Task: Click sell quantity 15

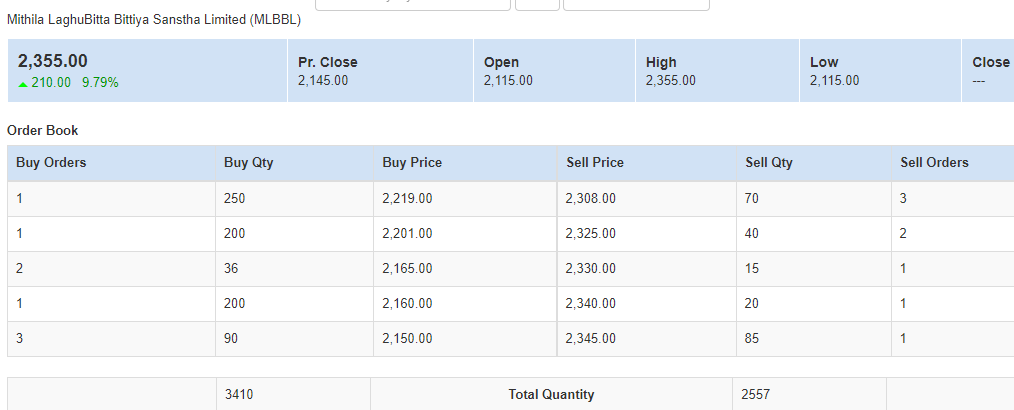Action: coord(752,268)
